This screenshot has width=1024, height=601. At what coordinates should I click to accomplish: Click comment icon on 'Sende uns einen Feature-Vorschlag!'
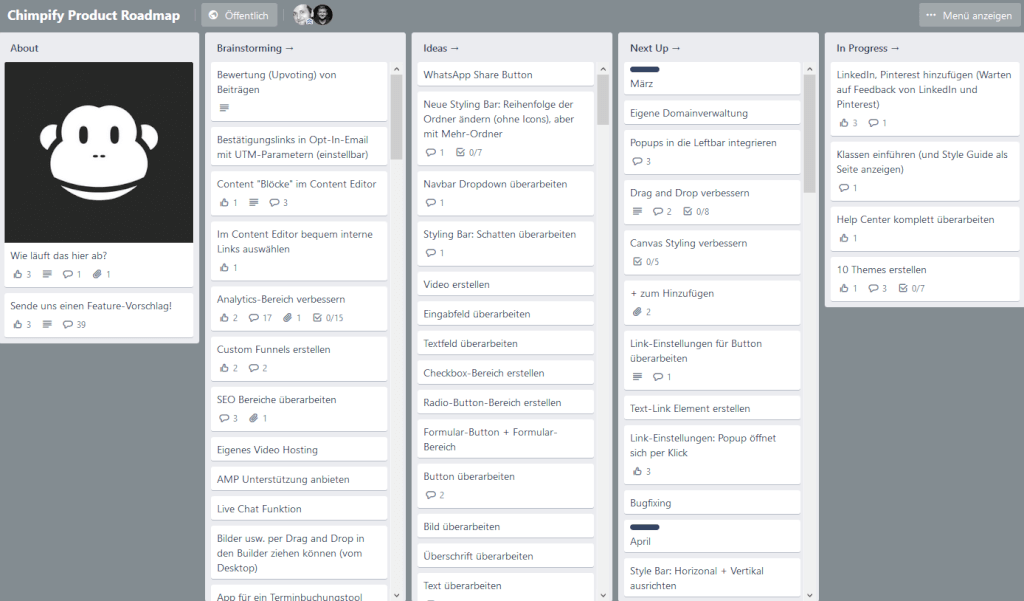tap(67, 325)
